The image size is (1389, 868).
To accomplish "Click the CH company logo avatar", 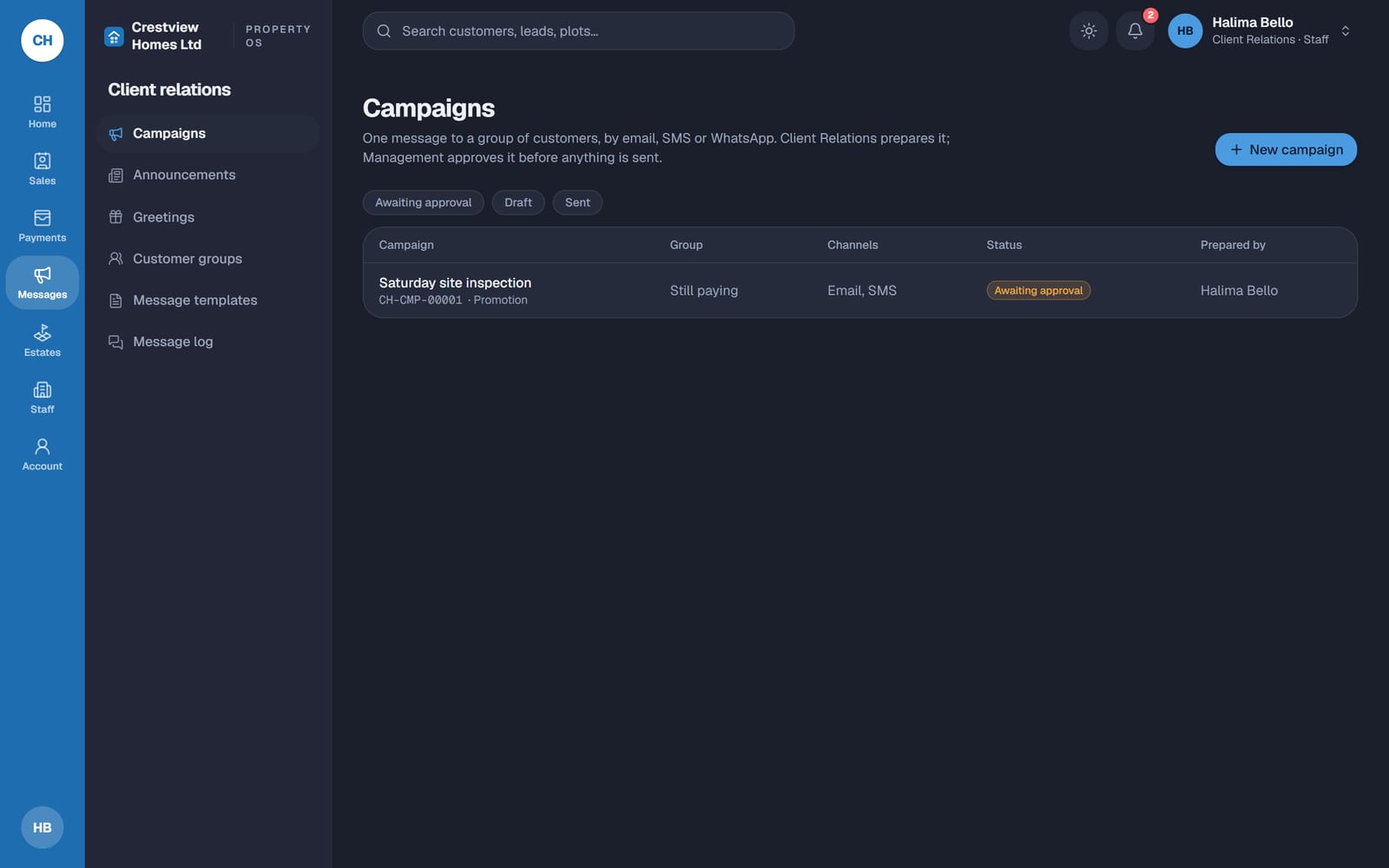I will point(43,40).
